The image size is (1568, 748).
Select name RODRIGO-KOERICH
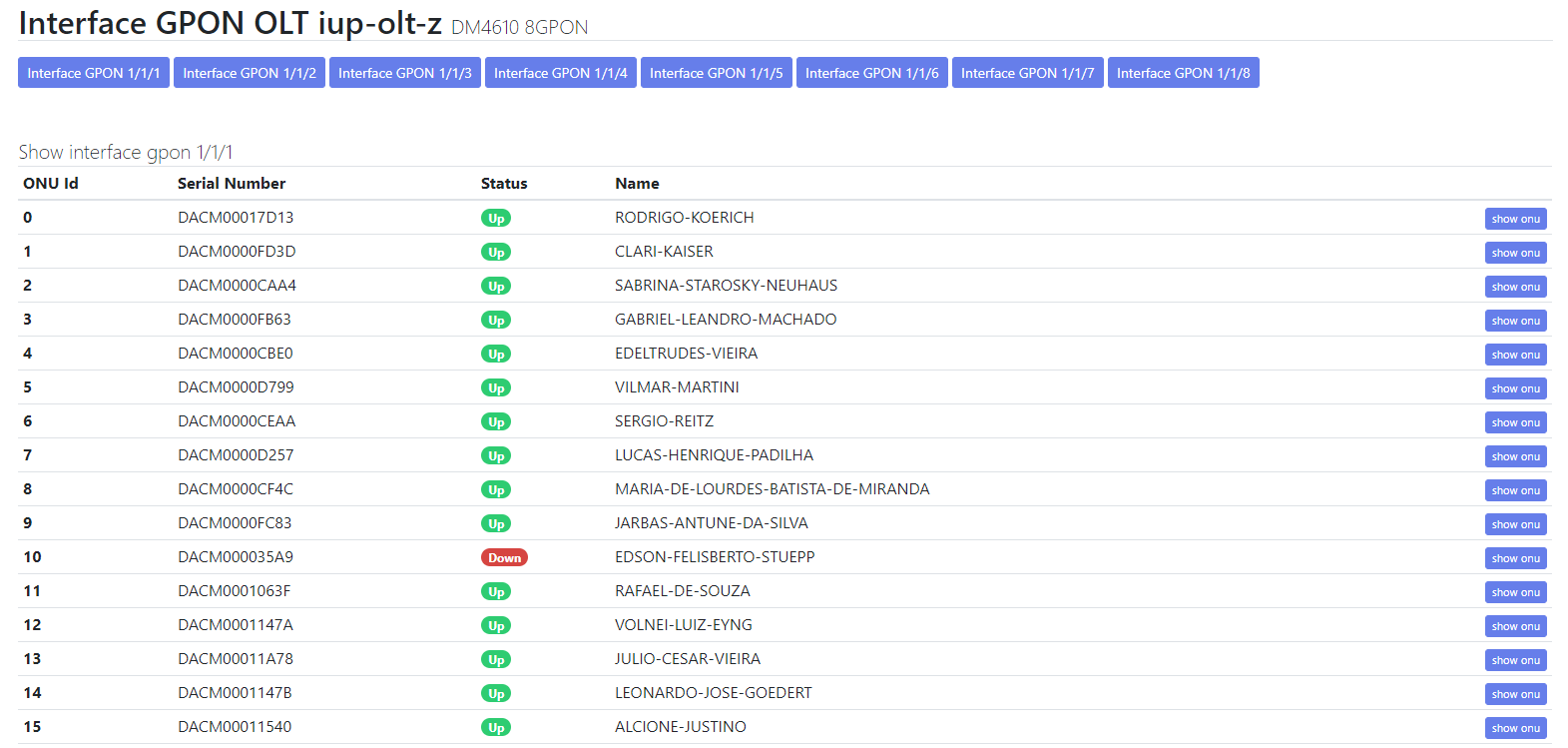pyautogui.click(x=685, y=218)
